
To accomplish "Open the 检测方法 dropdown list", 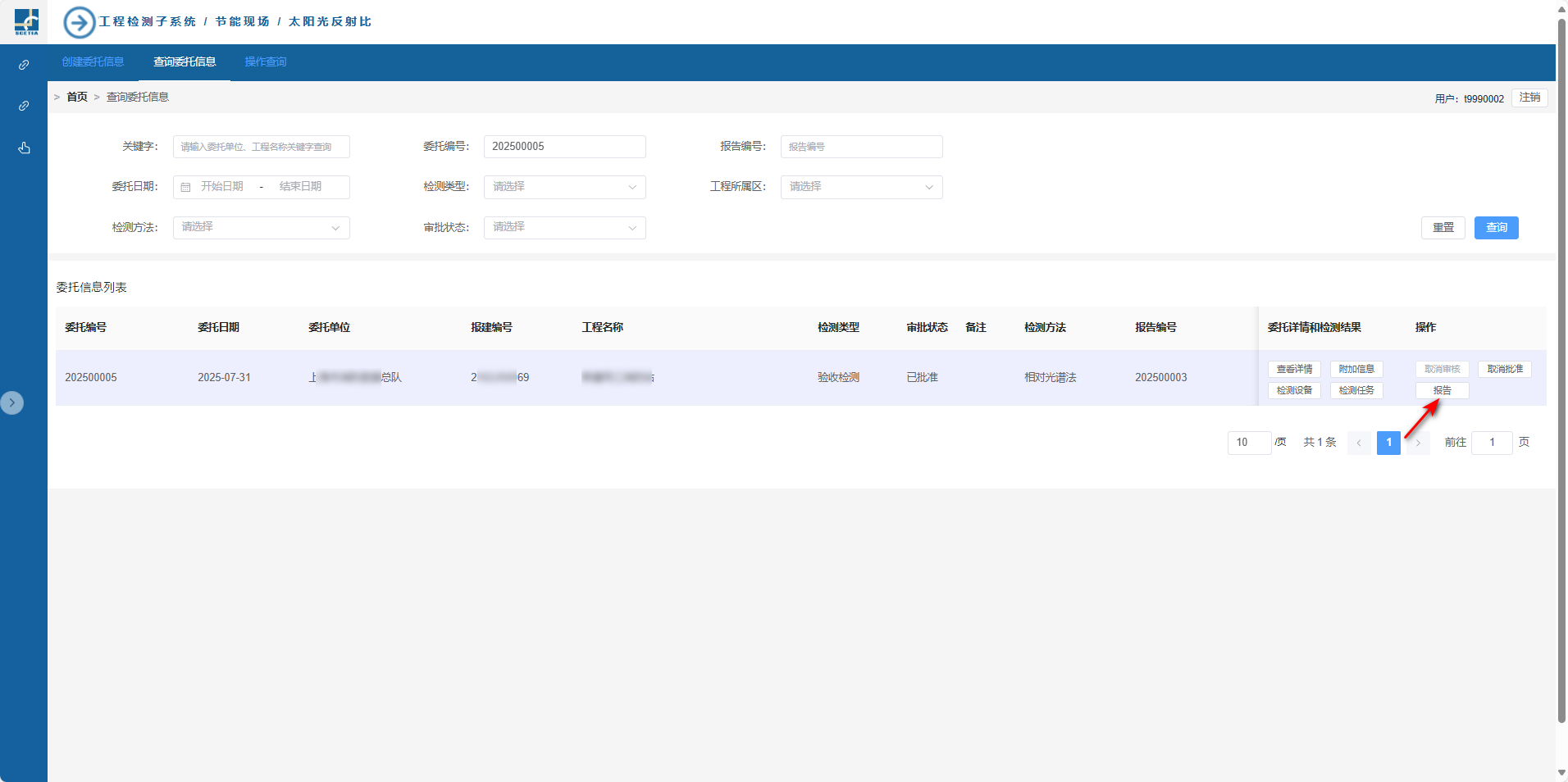I will 261,227.
